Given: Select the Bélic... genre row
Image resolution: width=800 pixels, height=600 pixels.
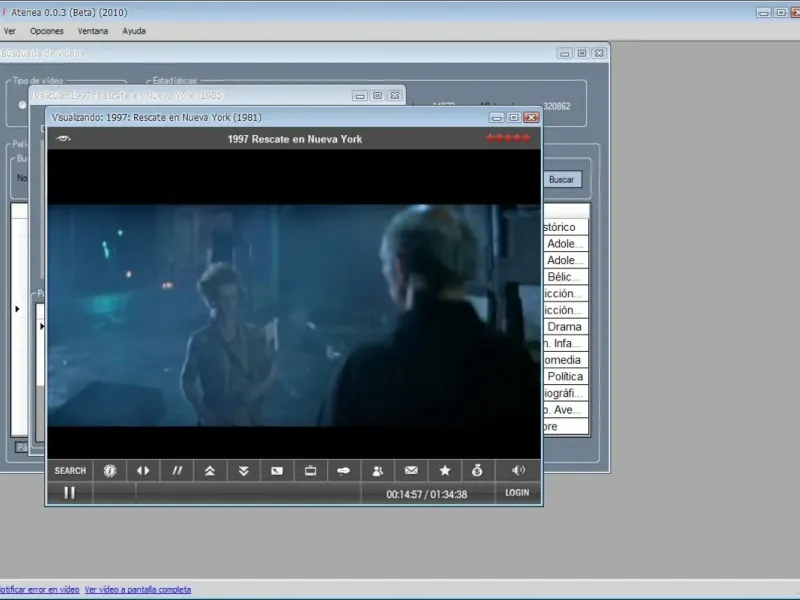Looking at the screenshot, I should click(x=565, y=277).
